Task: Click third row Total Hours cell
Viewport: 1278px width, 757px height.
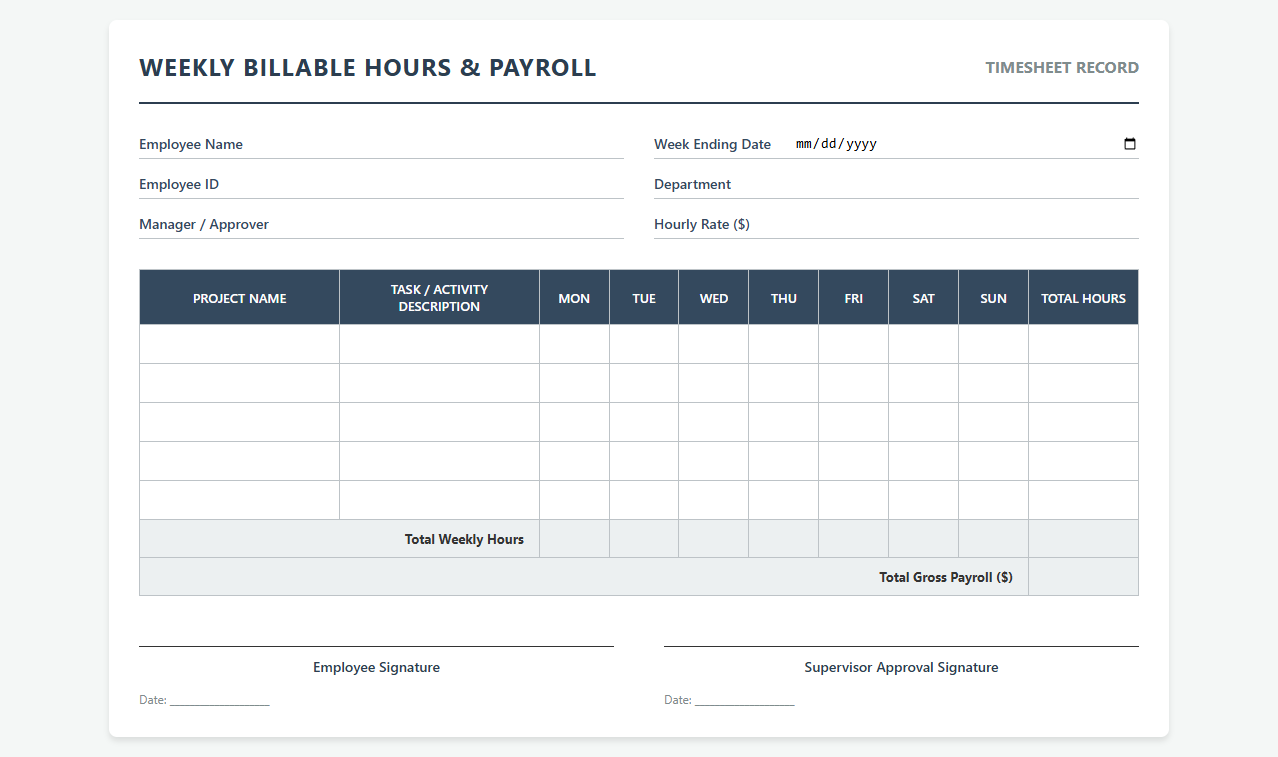Action: pos(1084,422)
